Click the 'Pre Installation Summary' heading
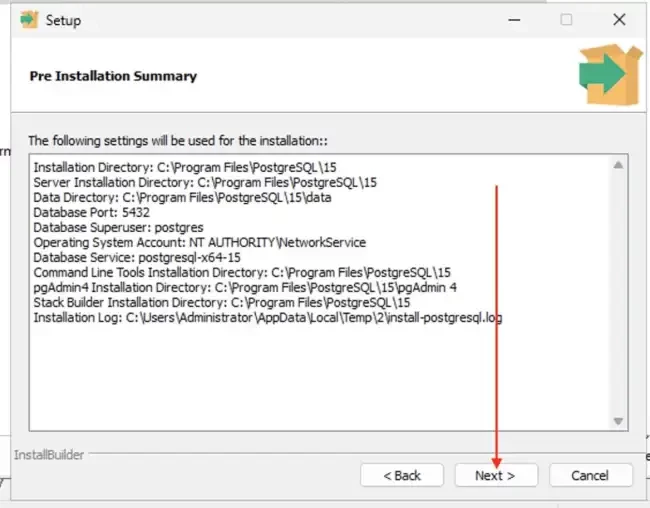650x508 pixels. click(x=113, y=76)
